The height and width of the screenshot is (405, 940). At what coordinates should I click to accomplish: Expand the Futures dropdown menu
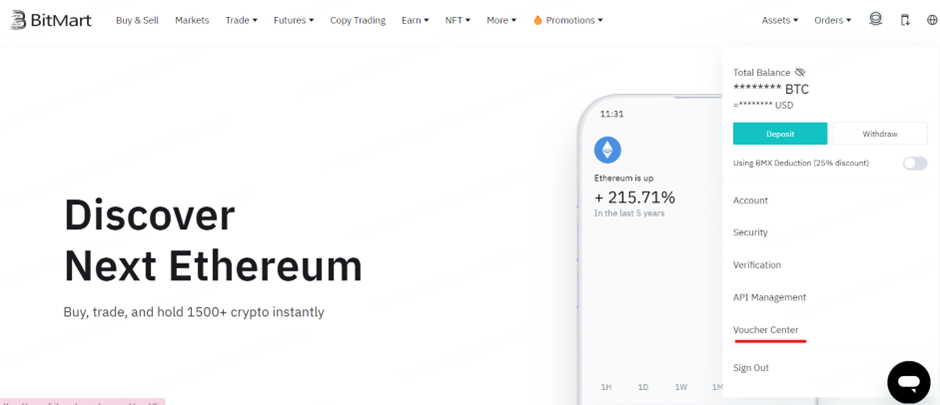click(294, 20)
